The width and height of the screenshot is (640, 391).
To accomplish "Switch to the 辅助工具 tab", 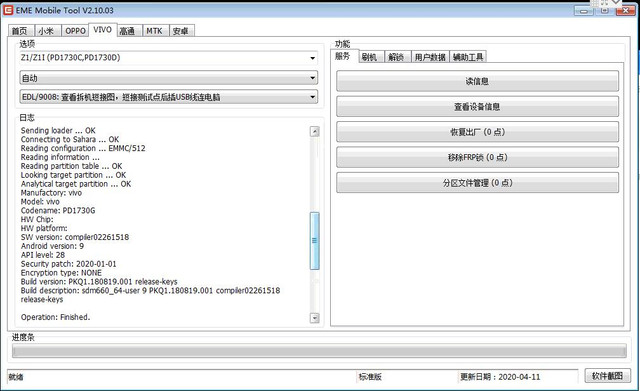I will tap(468, 57).
